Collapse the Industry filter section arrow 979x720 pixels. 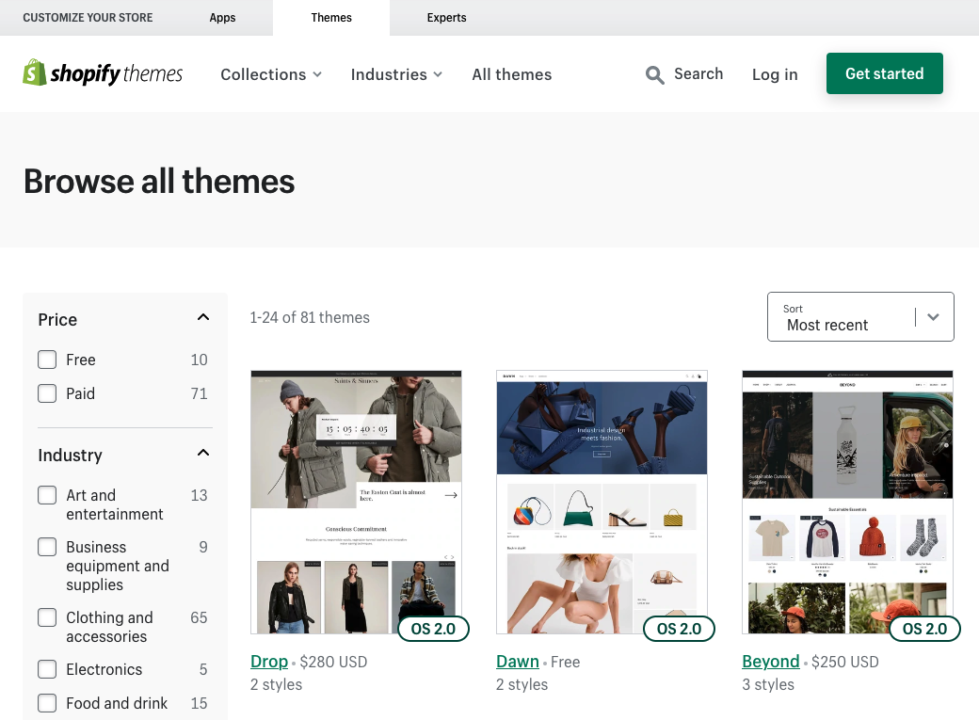click(203, 452)
